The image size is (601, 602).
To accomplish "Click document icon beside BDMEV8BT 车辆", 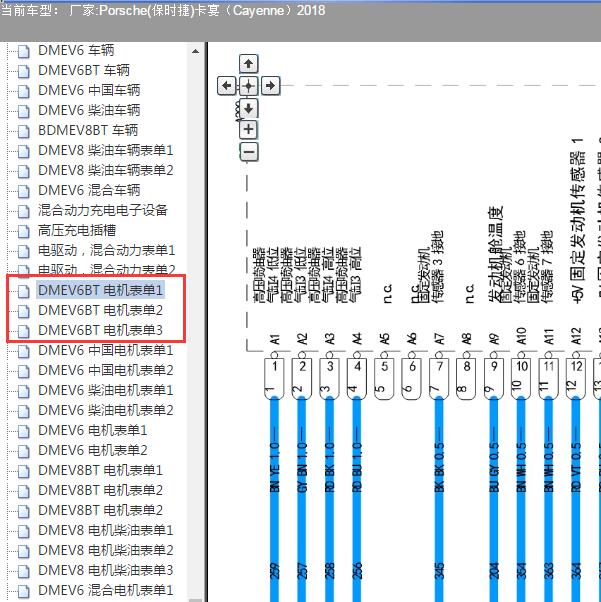I will click(24, 131).
